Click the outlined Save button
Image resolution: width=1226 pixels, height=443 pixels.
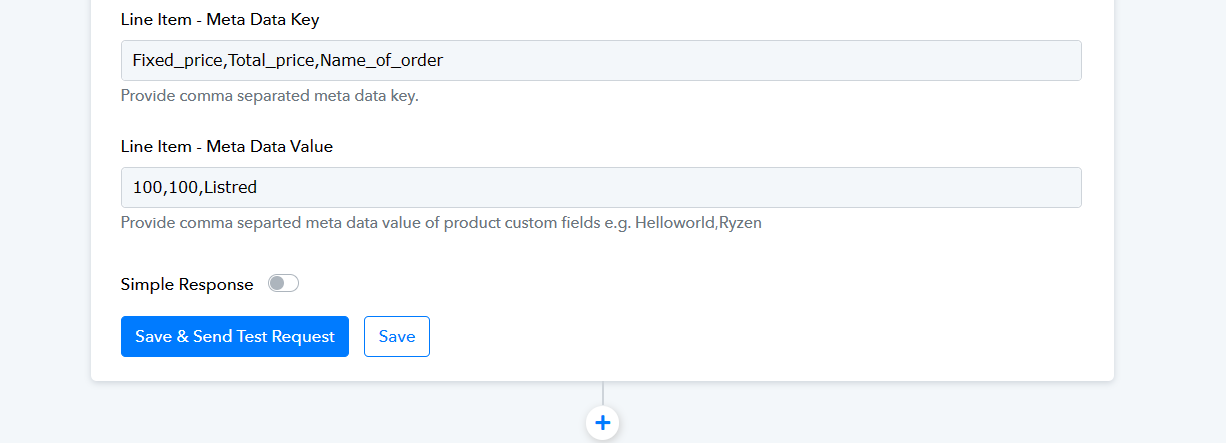[x=397, y=337]
